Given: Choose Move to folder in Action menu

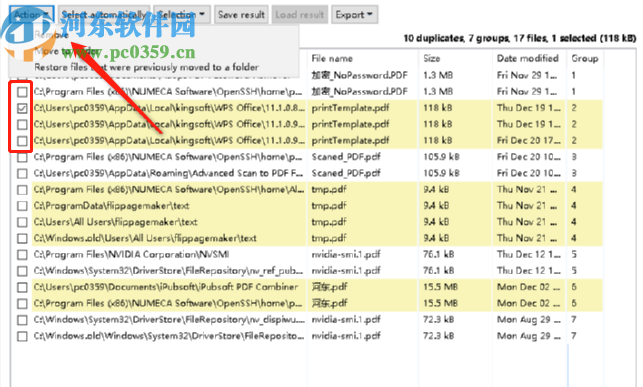Looking at the screenshot, I should [67, 51].
